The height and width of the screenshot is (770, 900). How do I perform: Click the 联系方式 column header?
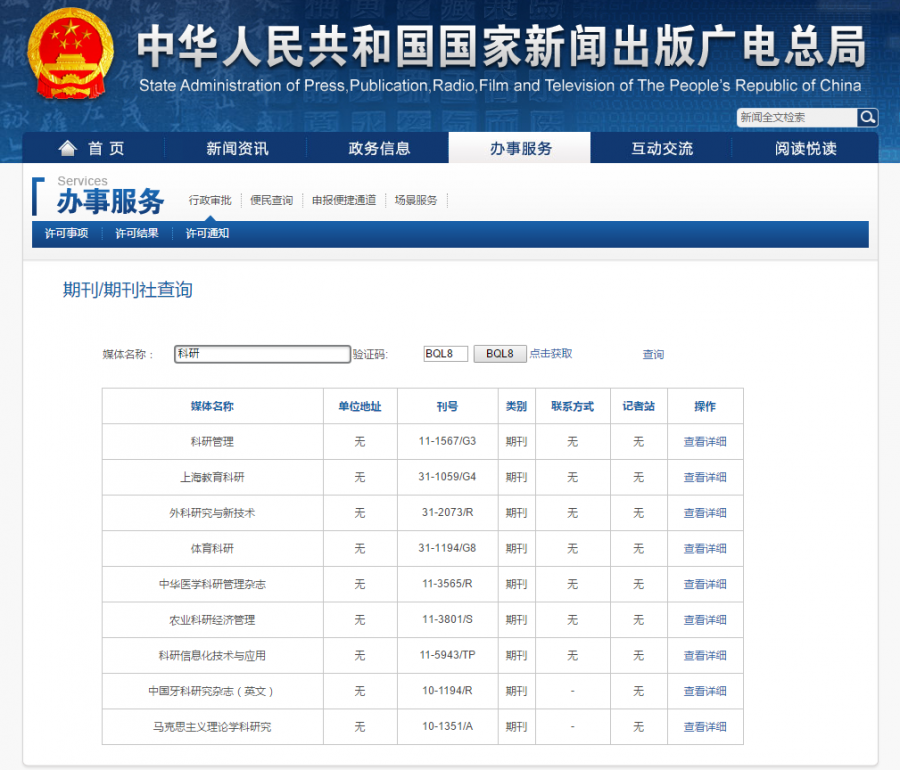pos(572,406)
